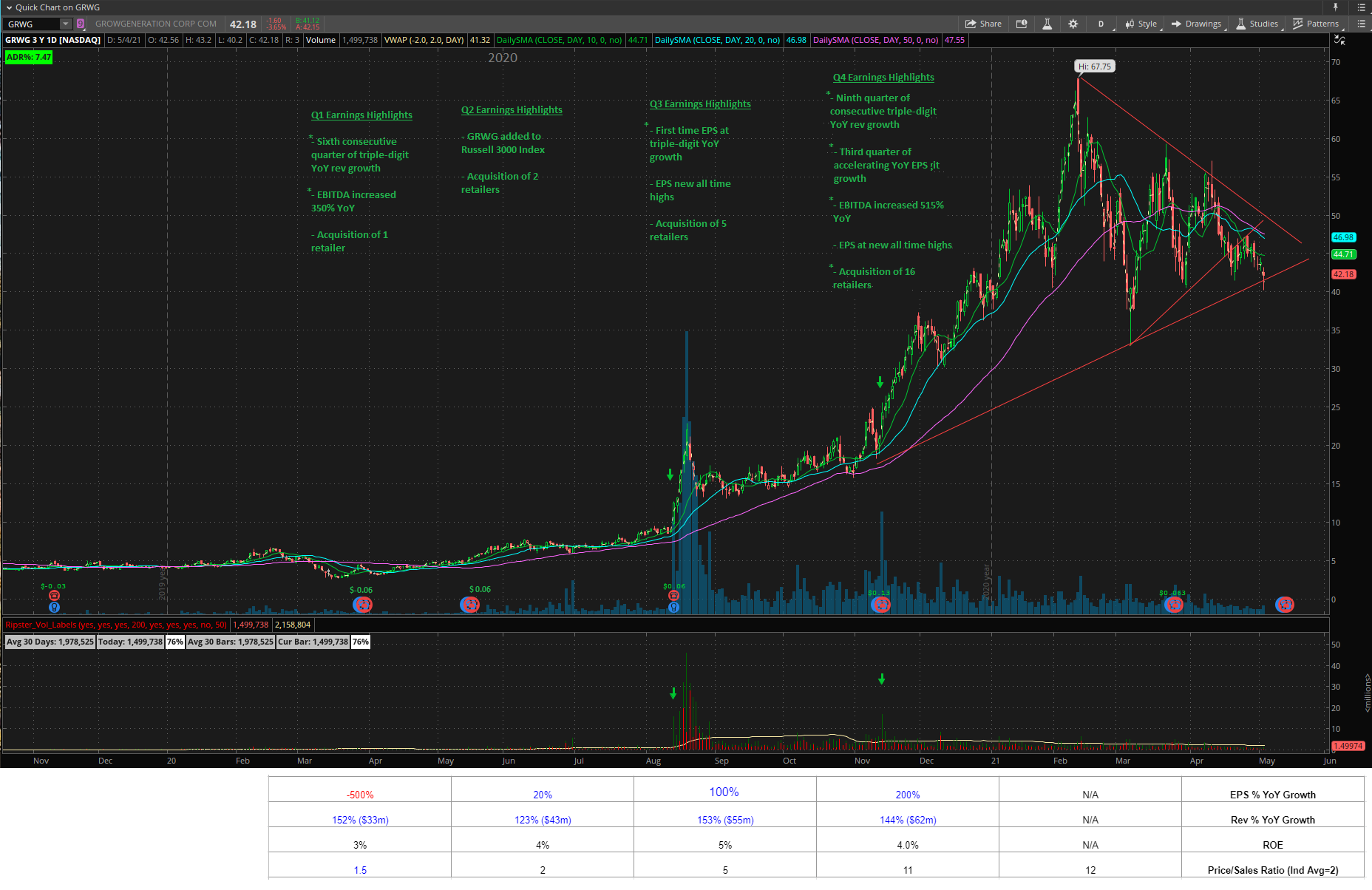Open chart settings gear icon
Viewport: 1372px width, 890px height.
pos(1073,24)
